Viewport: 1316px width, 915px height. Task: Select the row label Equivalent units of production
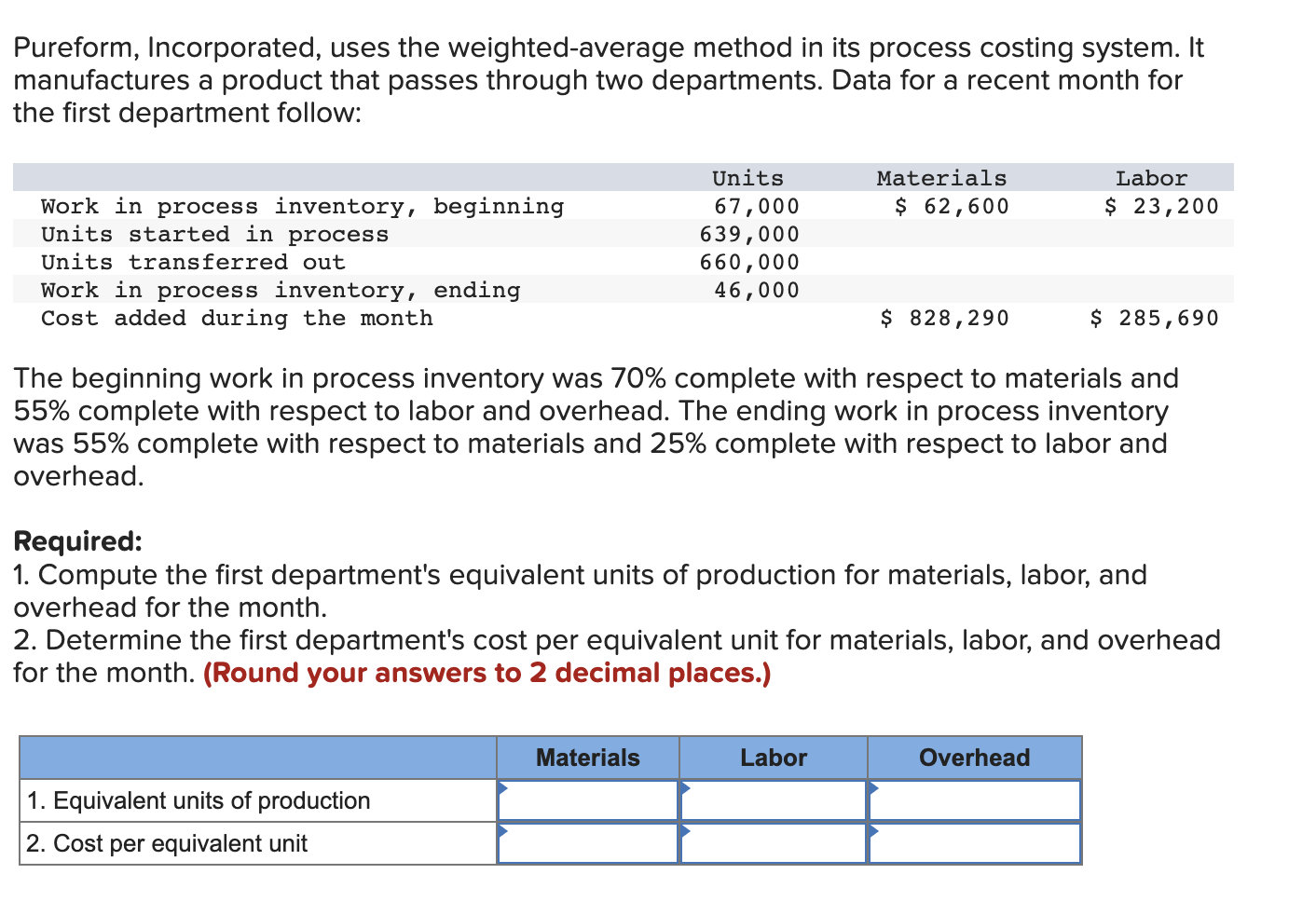pyautogui.click(x=199, y=799)
